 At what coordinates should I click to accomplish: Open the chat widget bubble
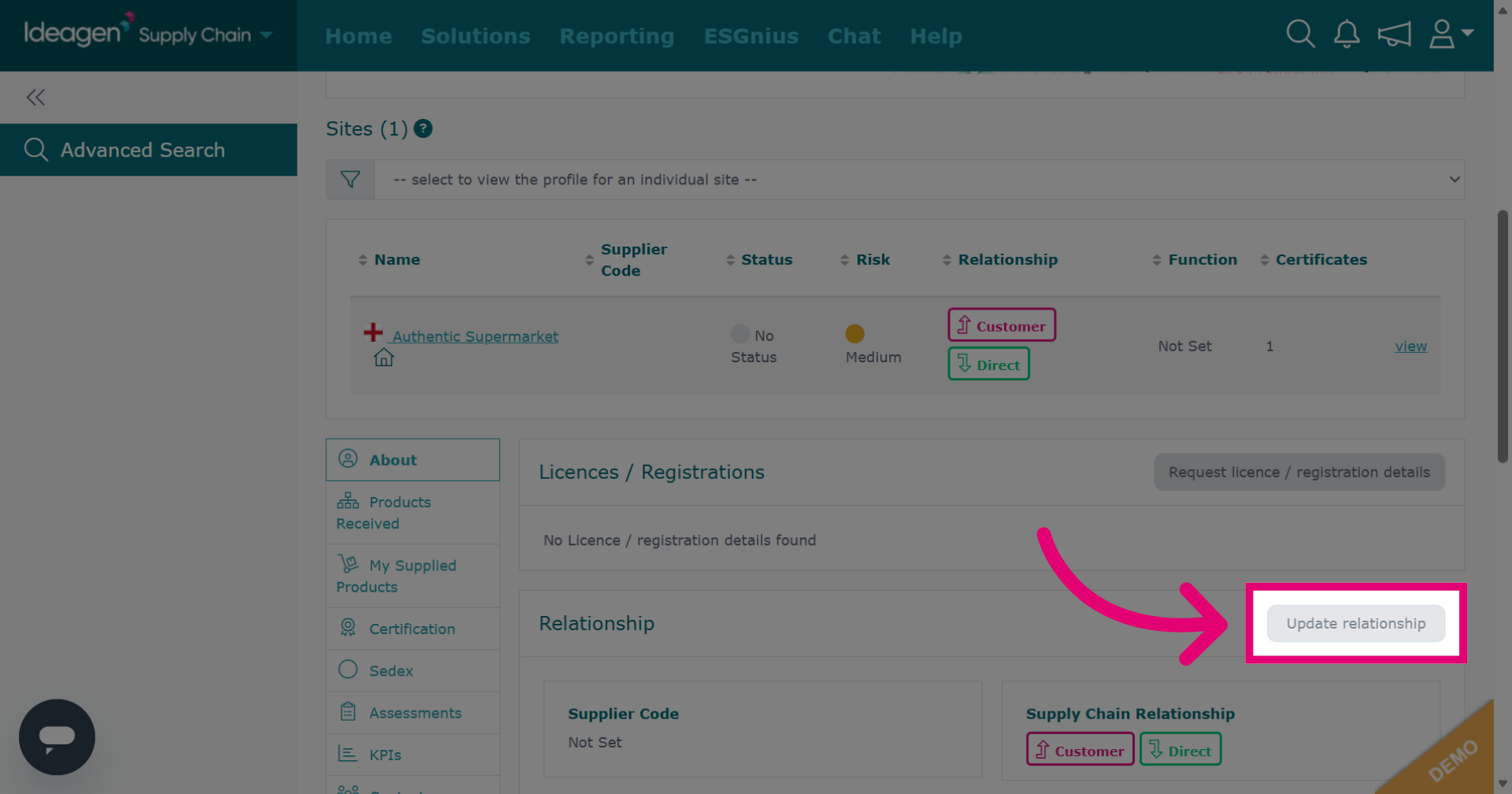pyautogui.click(x=57, y=737)
